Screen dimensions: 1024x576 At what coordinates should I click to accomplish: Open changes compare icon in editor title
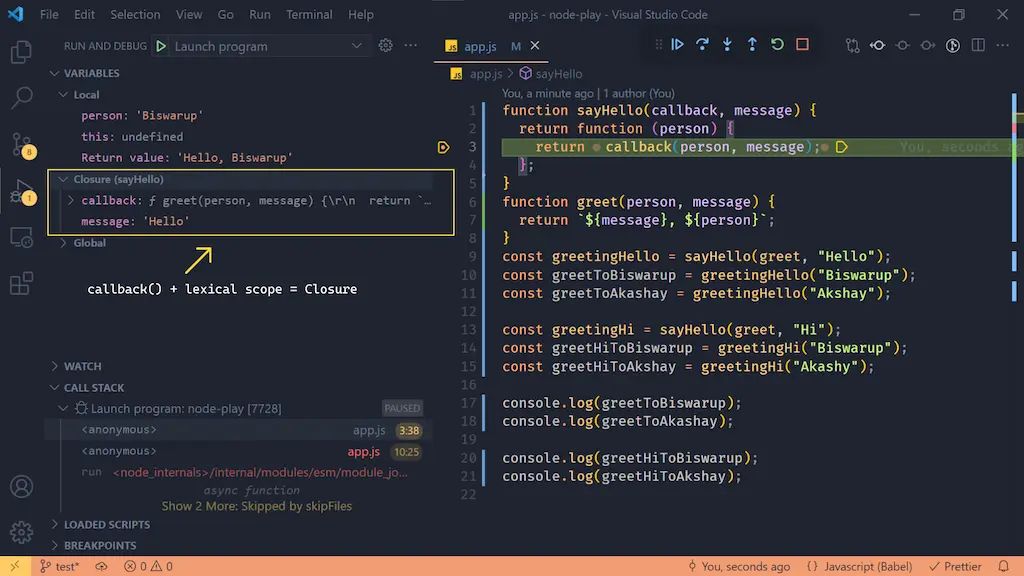[852, 45]
